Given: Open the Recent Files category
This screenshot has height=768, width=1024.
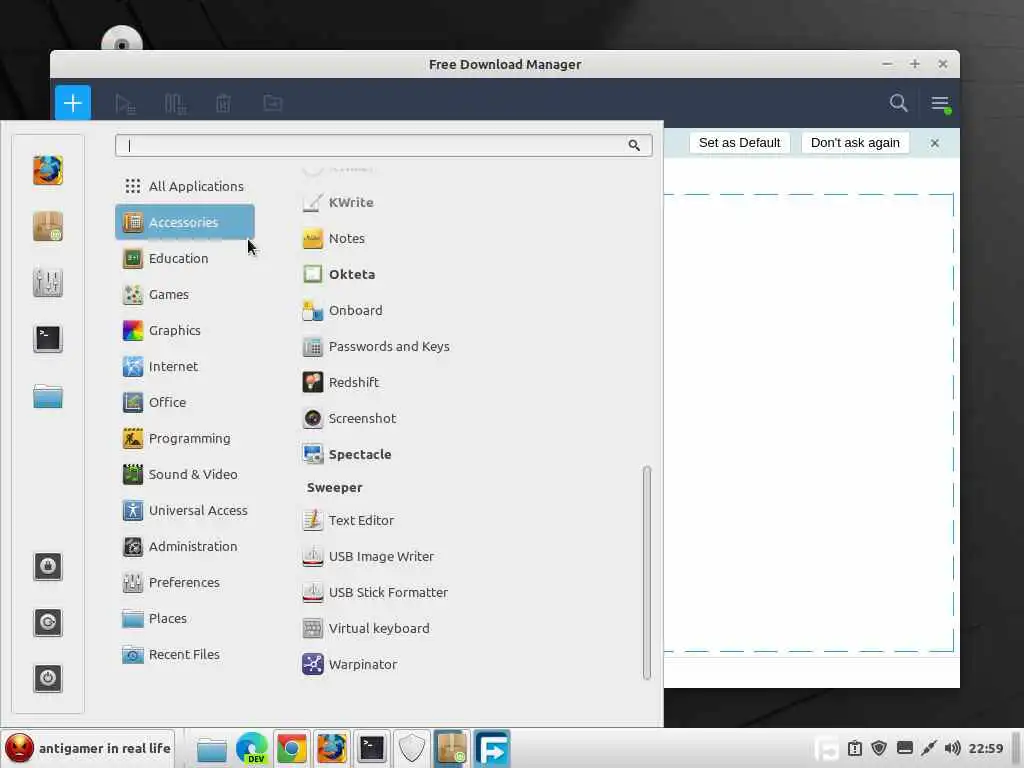Looking at the screenshot, I should [185, 654].
